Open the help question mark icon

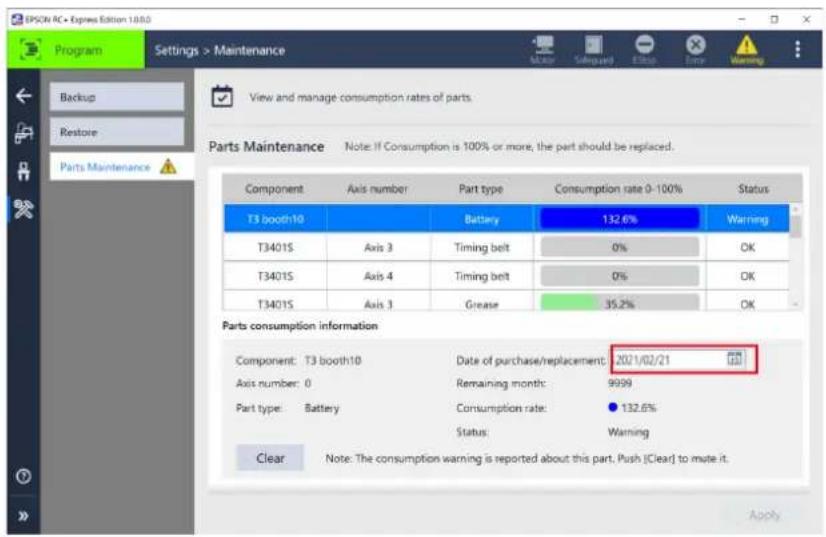click(x=23, y=476)
